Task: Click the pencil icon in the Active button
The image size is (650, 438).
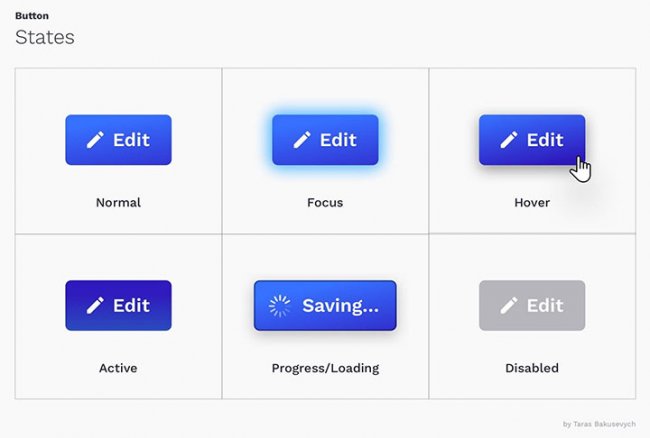Action: 95,306
